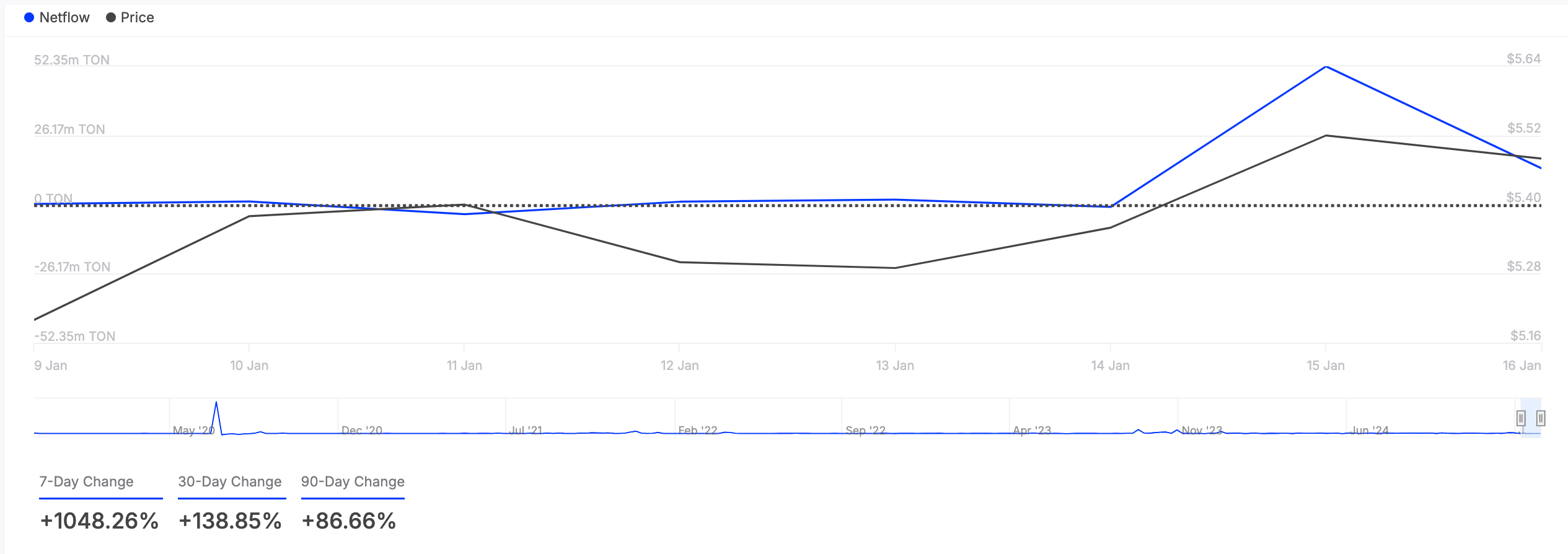The width and height of the screenshot is (1568, 554).
Task: Click the 12 Jan date label
Action: (x=681, y=366)
